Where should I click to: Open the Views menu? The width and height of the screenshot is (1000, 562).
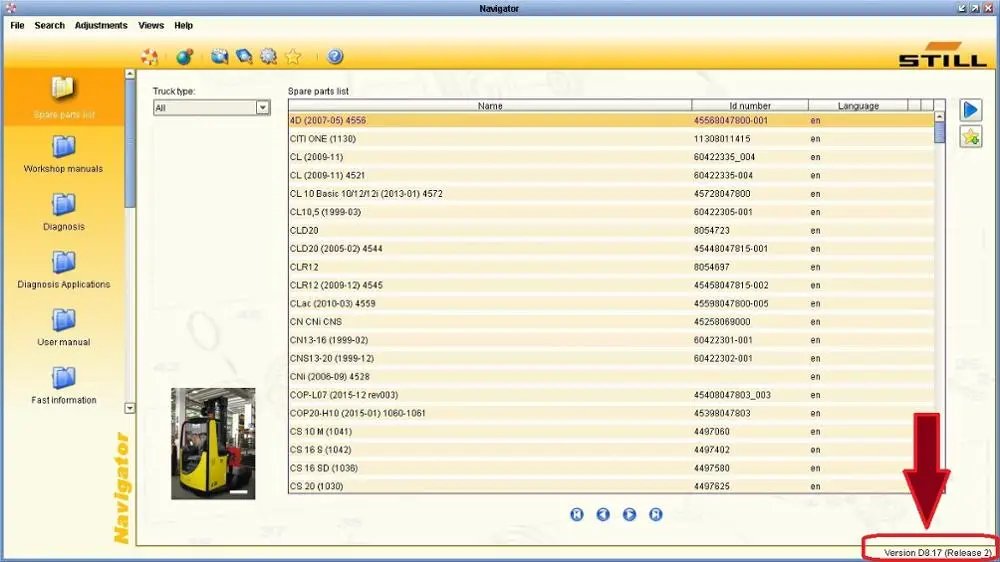coord(151,26)
